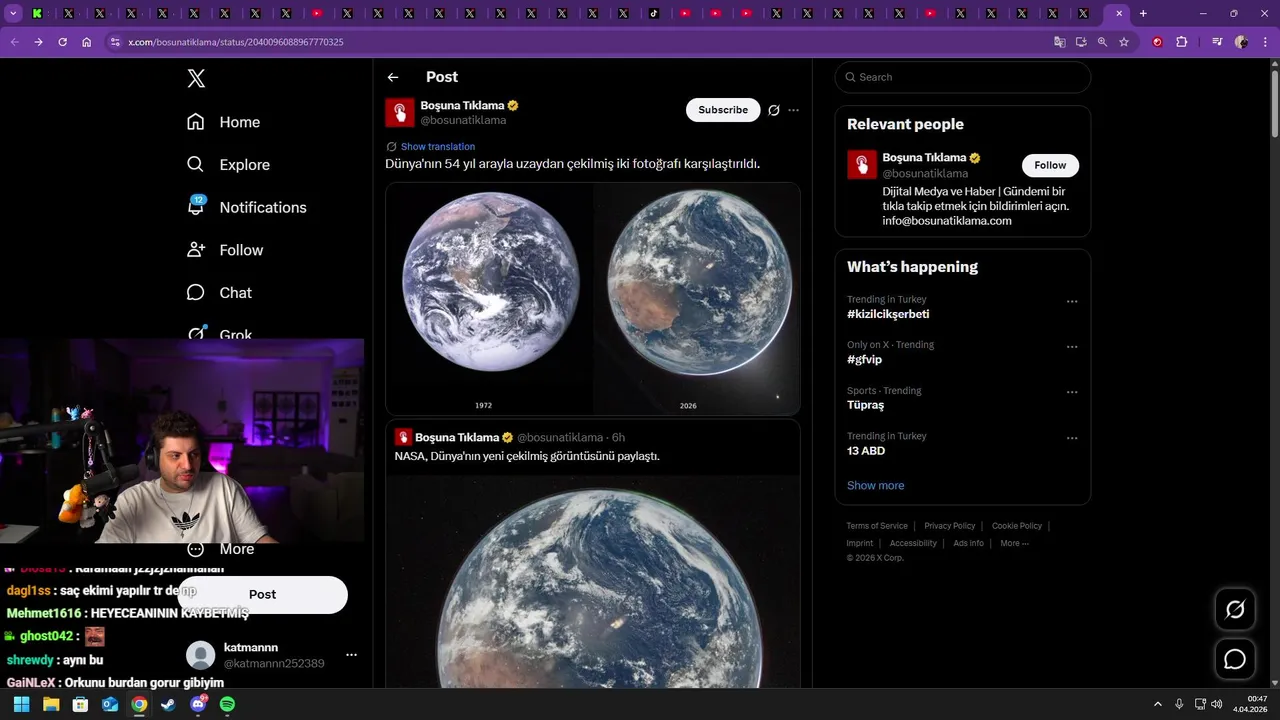Click Show translation link
The width and height of the screenshot is (1280, 720).
[438, 147]
